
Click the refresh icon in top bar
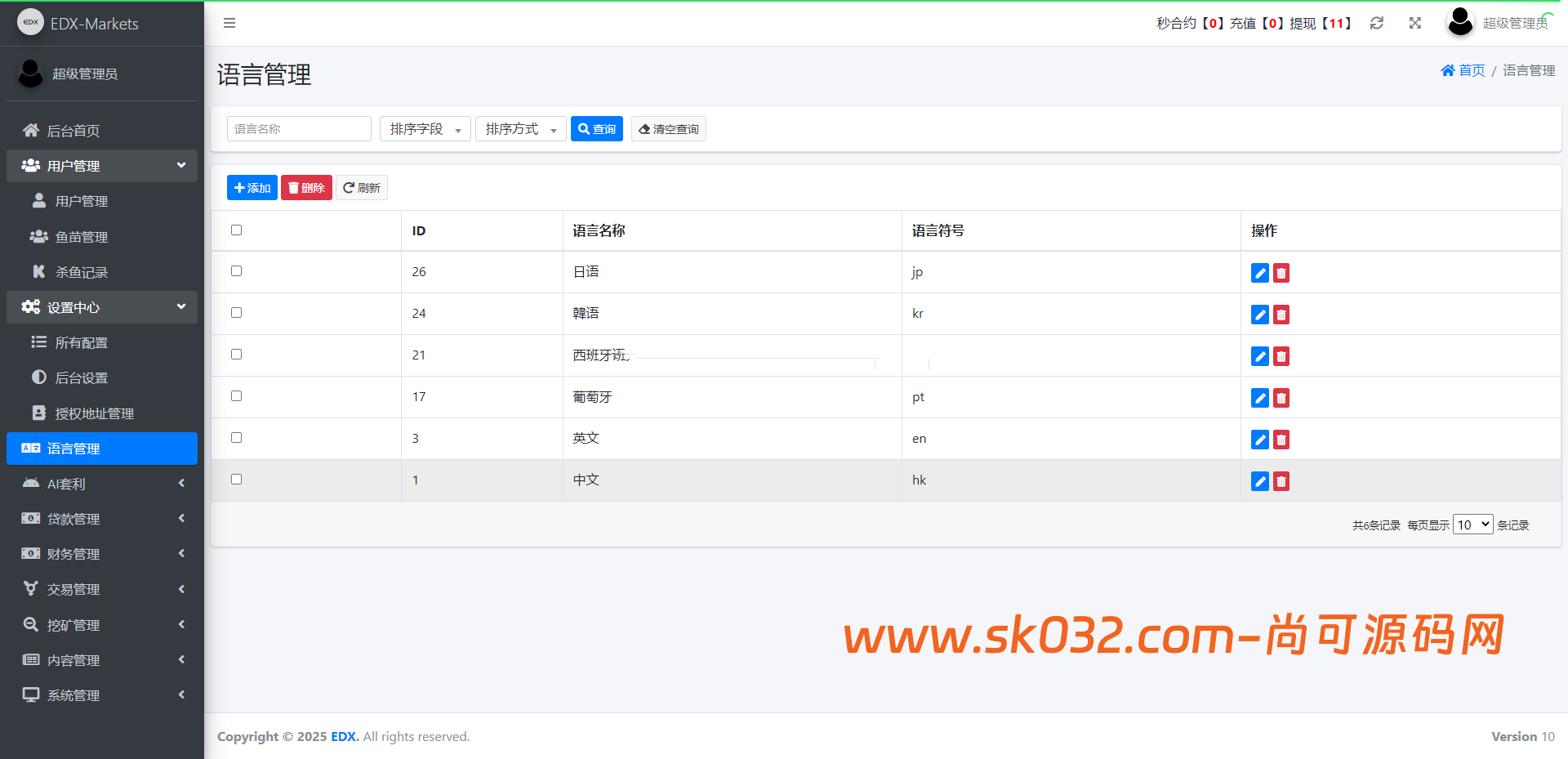pyautogui.click(x=1377, y=23)
